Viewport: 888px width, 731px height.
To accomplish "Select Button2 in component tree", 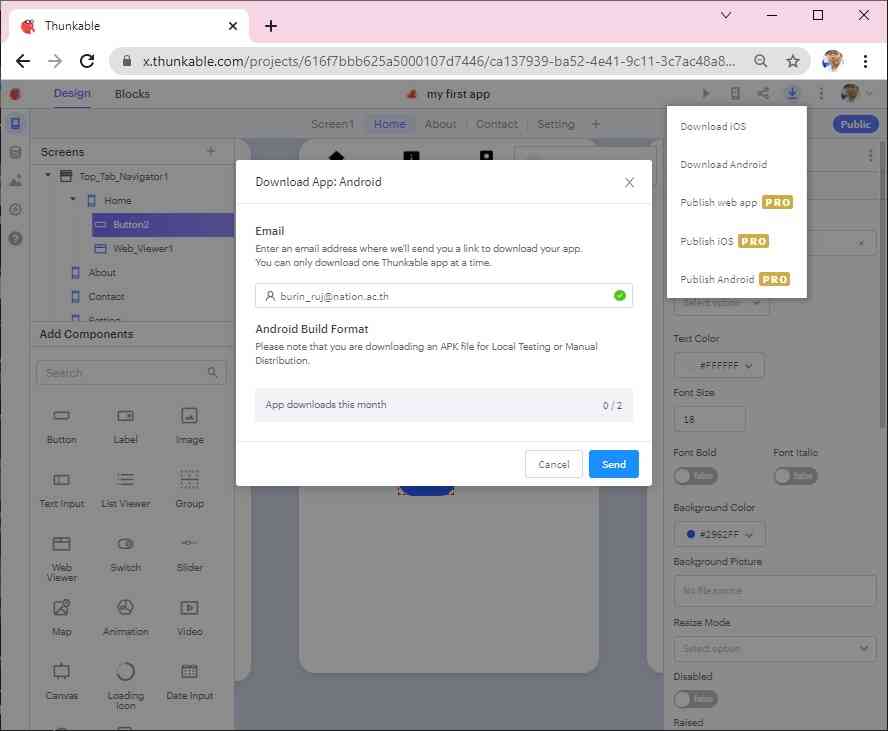I will 163,225.
